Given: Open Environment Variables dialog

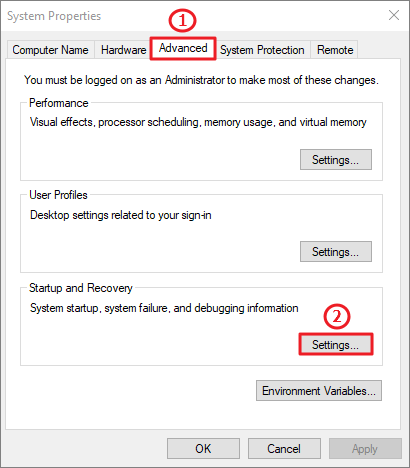Looking at the screenshot, I should tap(319, 391).
